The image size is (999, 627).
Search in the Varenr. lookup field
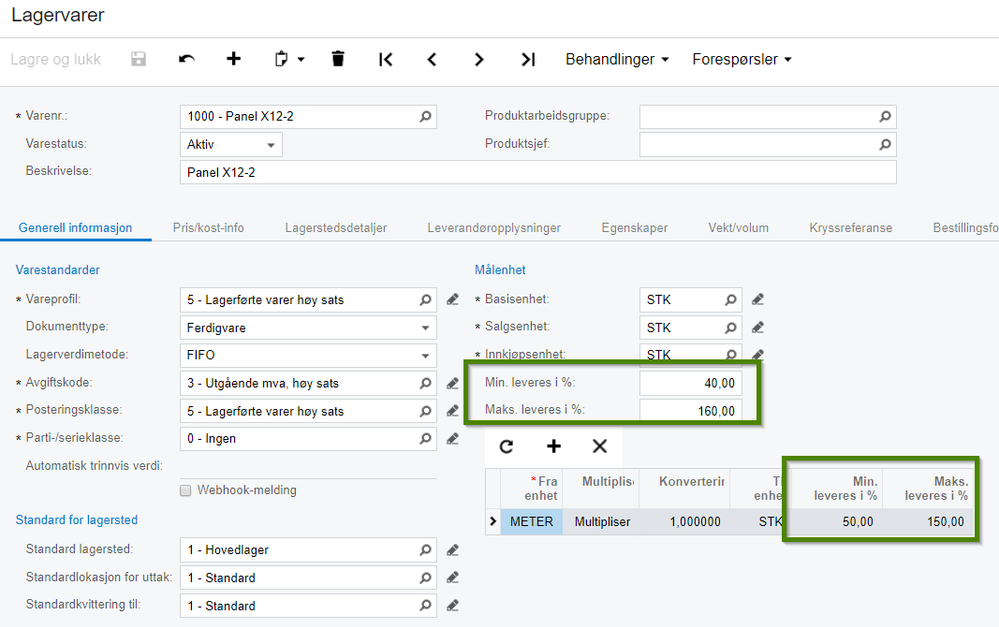(426, 117)
